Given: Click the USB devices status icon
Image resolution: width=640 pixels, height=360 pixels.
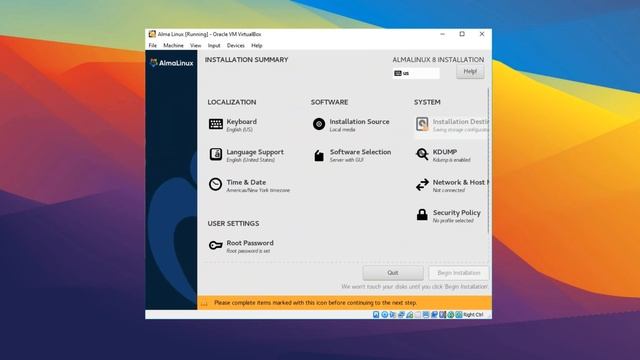Looking at the screenshot, I should click(409, 315).
